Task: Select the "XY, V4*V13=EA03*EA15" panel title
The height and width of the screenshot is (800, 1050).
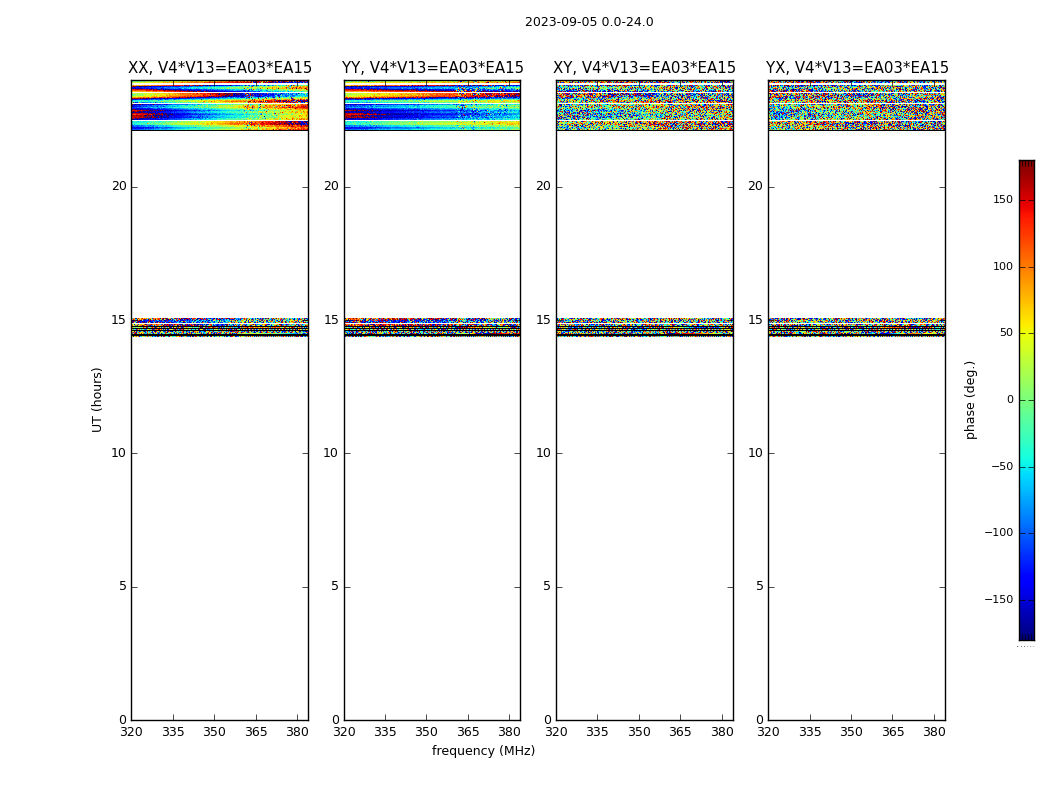Action: pyautogui.click(x=644, y=68)
